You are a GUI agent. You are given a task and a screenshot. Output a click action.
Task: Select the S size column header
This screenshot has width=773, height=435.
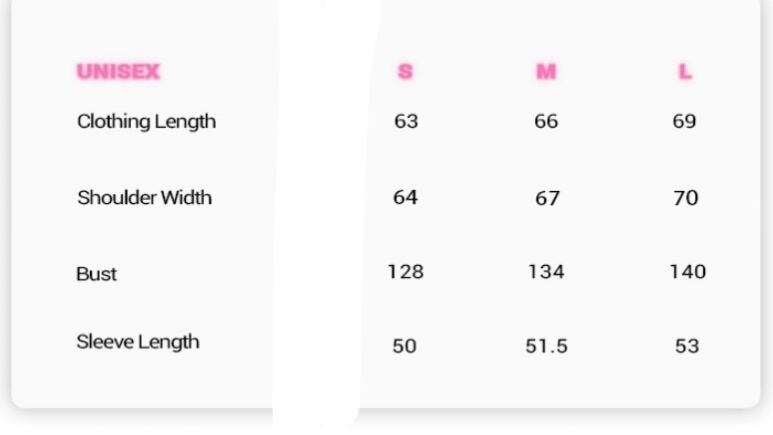click(x=405, y=72)
